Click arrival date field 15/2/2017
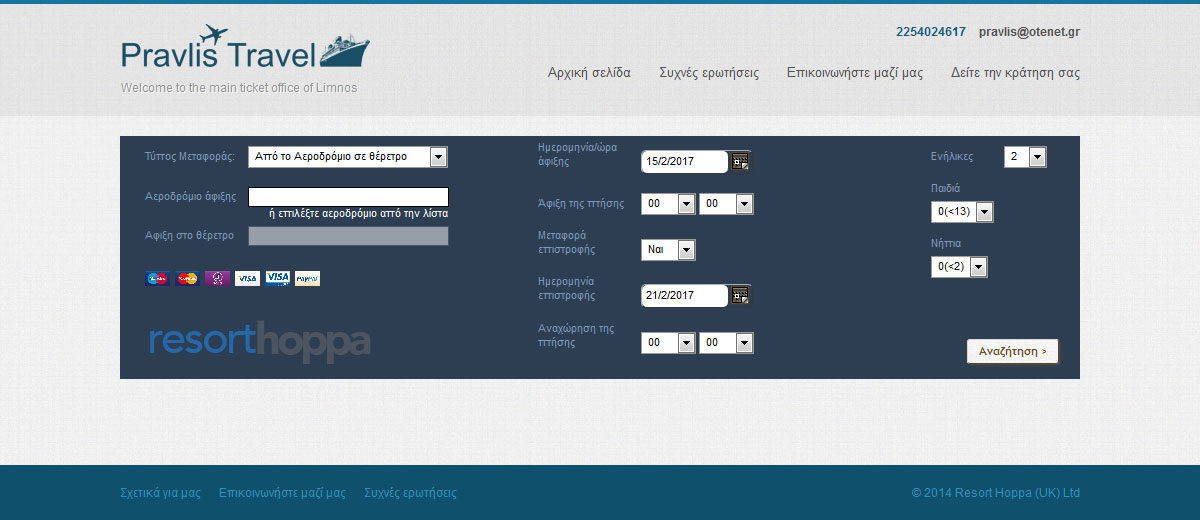1200x520 pixels. pyautogui.click(x=685, y=161)
